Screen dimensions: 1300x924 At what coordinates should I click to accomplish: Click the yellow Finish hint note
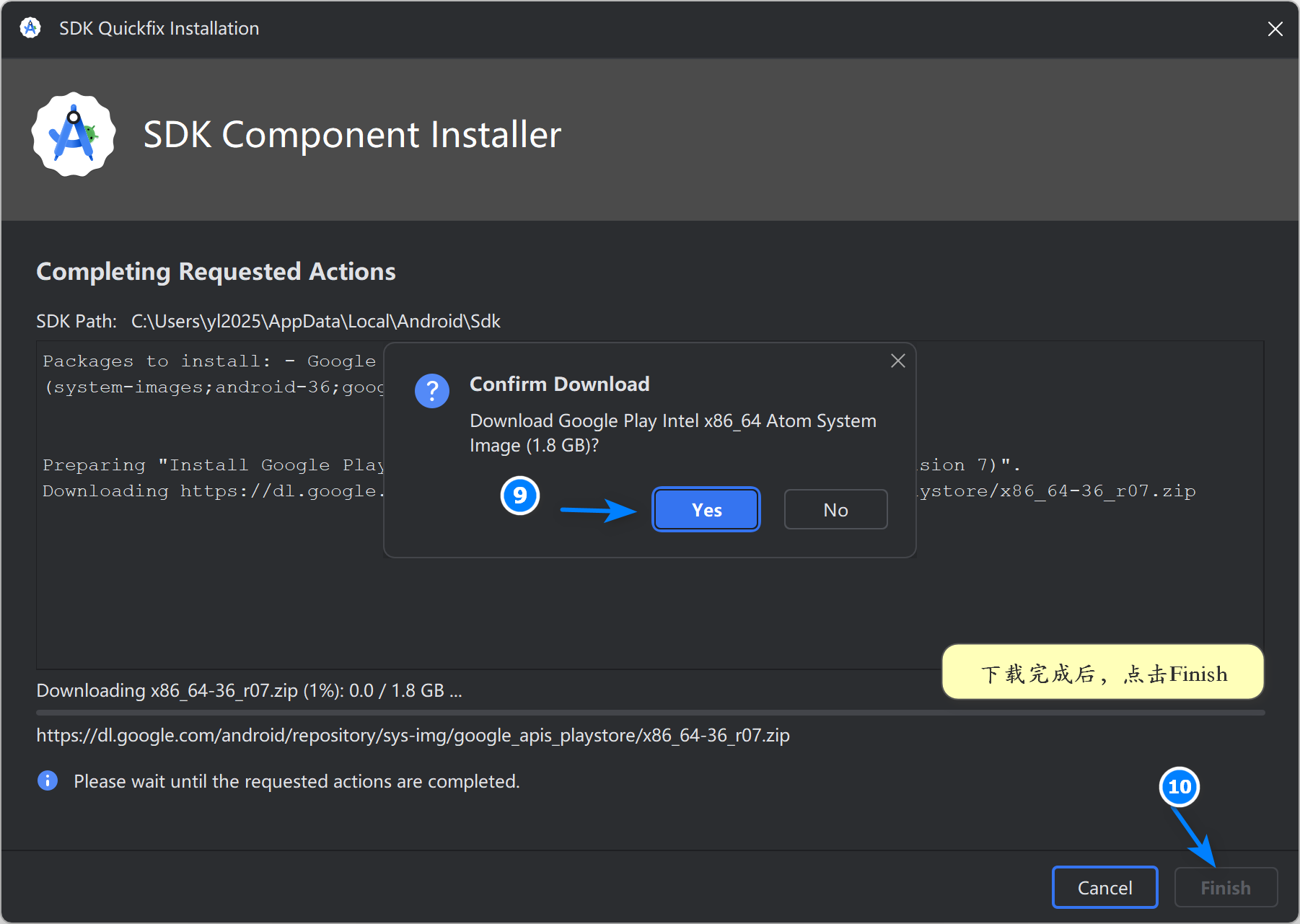click(1102, 673)
